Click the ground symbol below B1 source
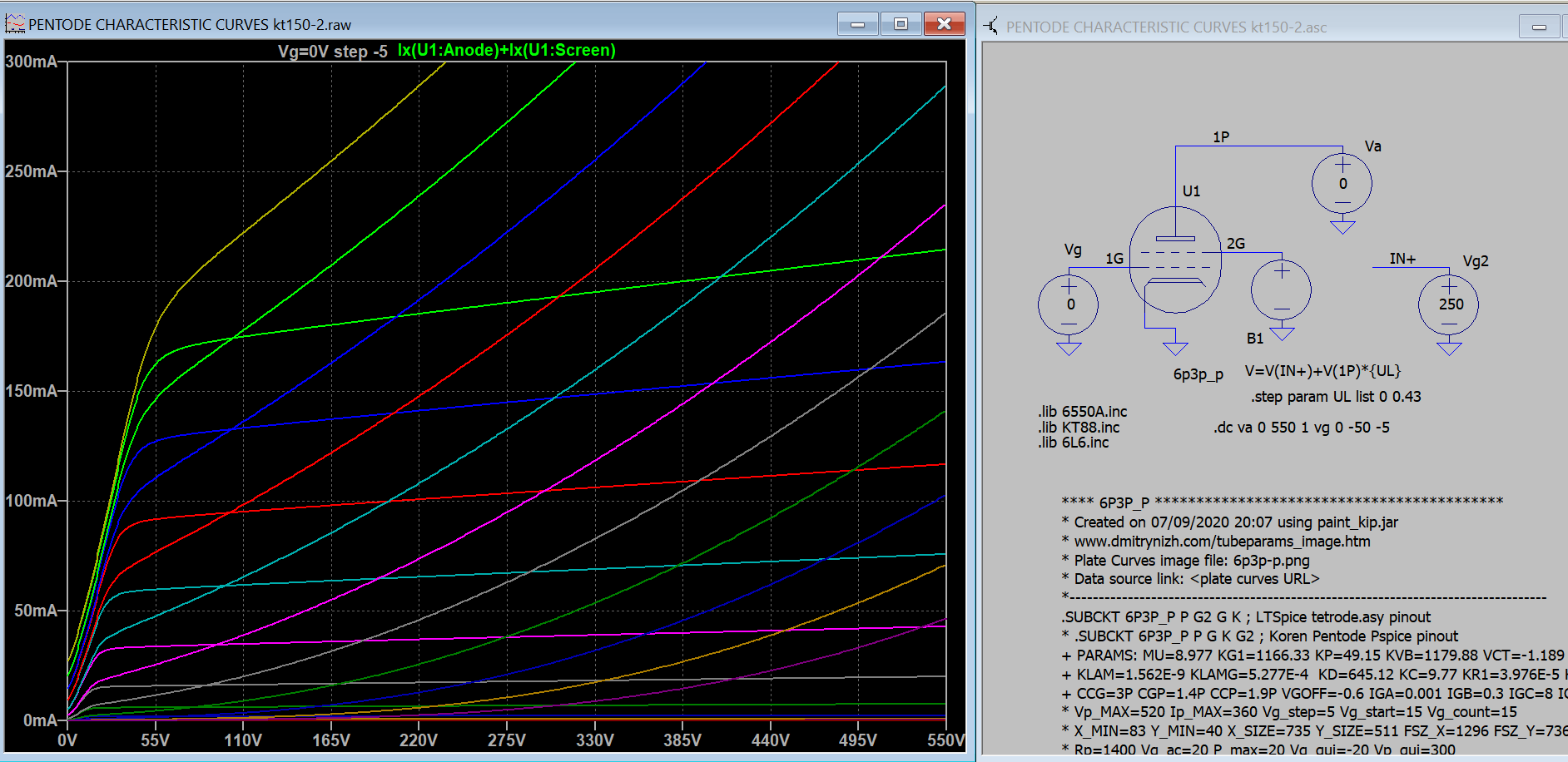The image size is (1568, 762). (x=1282, y=333)
